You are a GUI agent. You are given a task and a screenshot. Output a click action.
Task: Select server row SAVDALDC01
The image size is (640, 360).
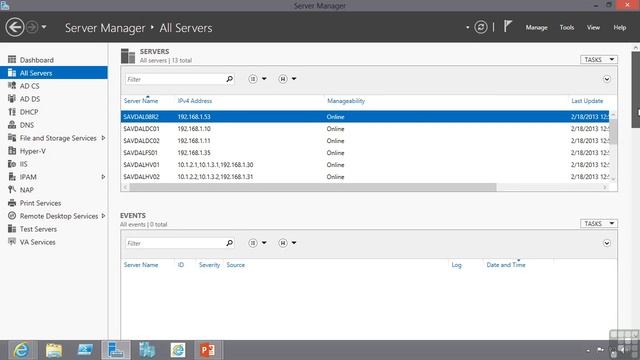click(x=365, y=129)
